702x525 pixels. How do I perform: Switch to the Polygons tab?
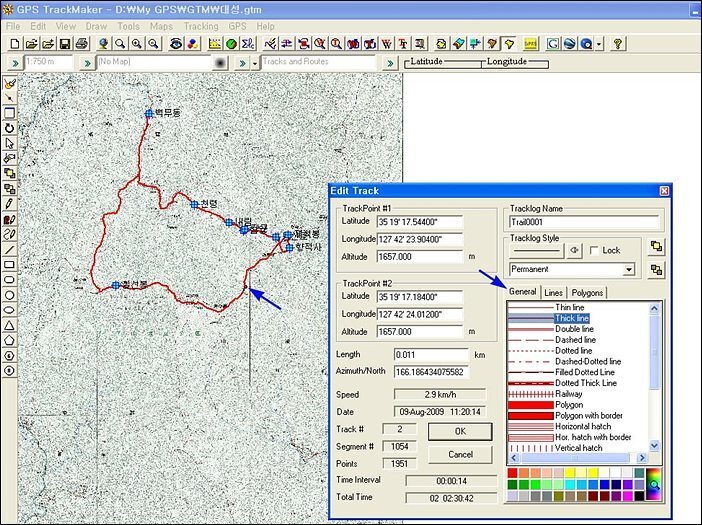(587, 293)
